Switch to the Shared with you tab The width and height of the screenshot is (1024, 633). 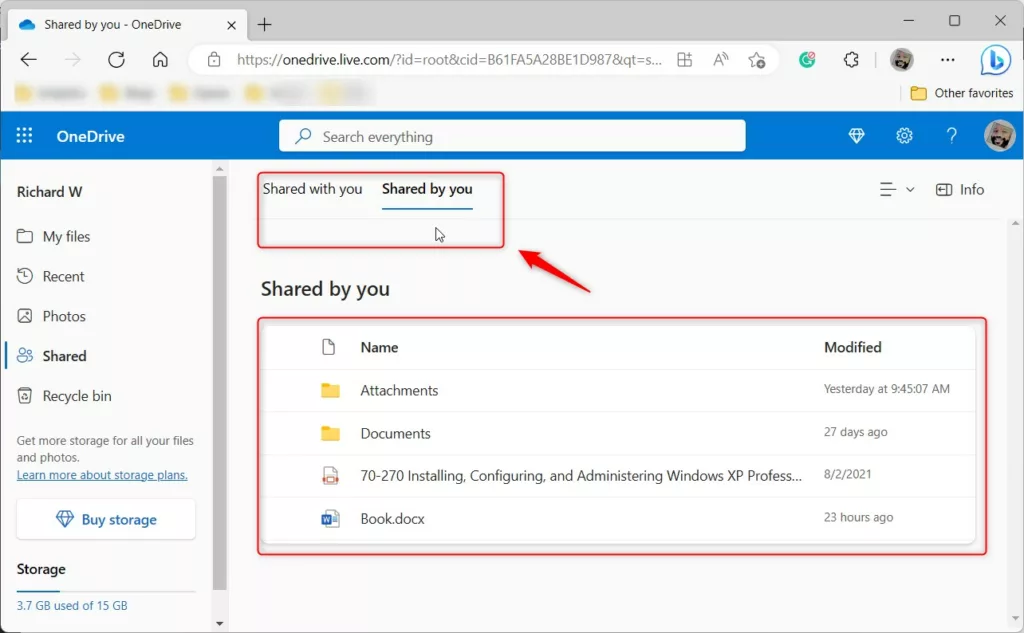tap(312, 189)
